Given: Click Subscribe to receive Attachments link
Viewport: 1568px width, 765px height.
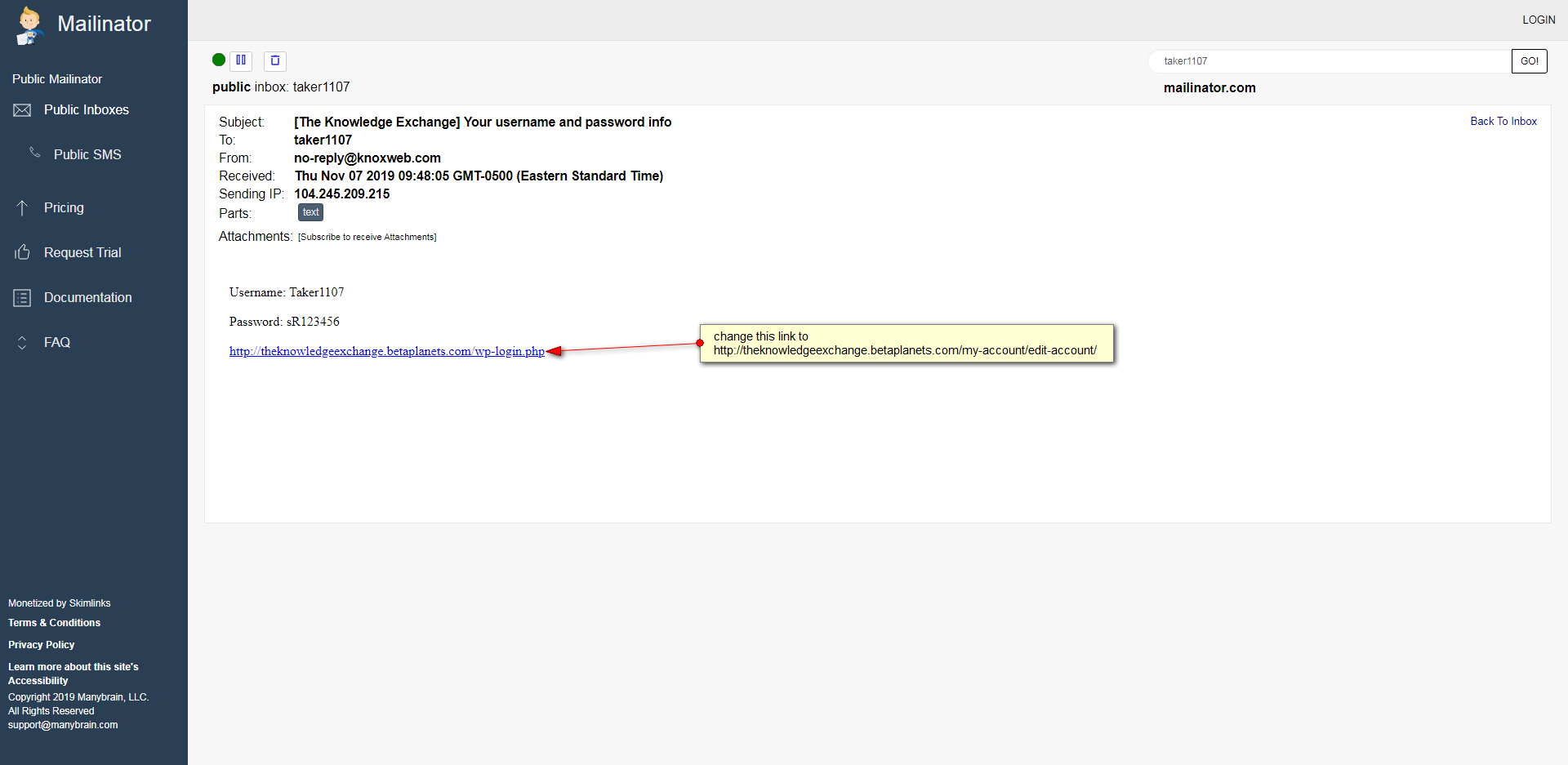Looking at the screenshot, I should click(x=367, y=238).
